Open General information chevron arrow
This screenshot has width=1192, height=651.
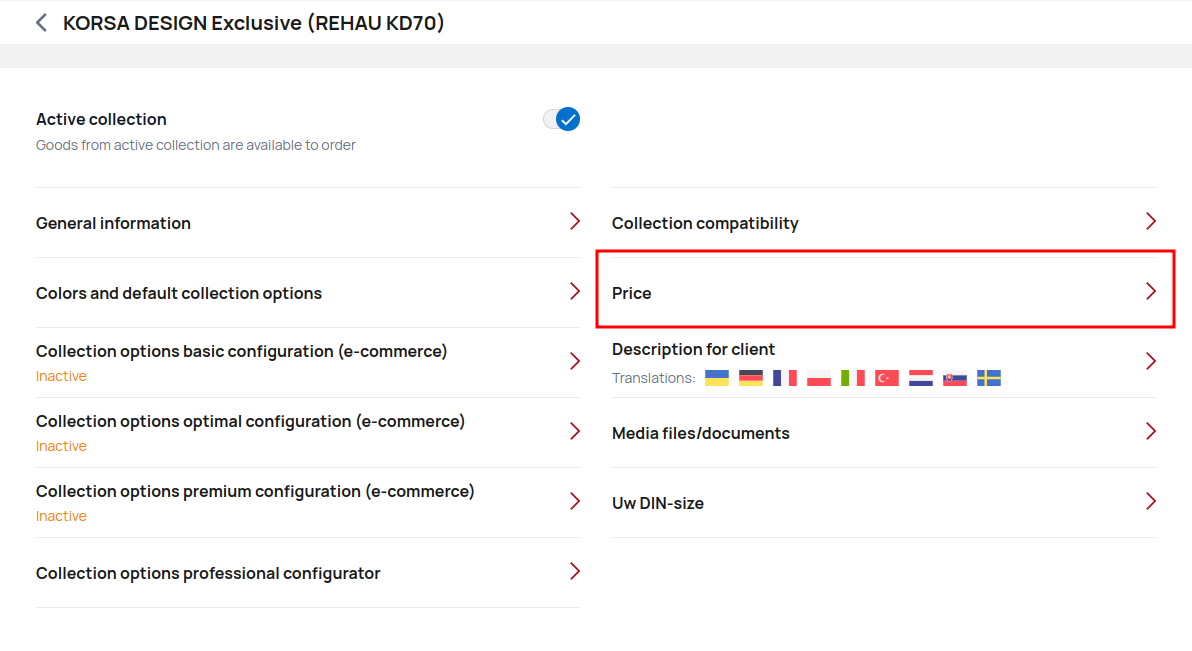[x=575, y=221]
